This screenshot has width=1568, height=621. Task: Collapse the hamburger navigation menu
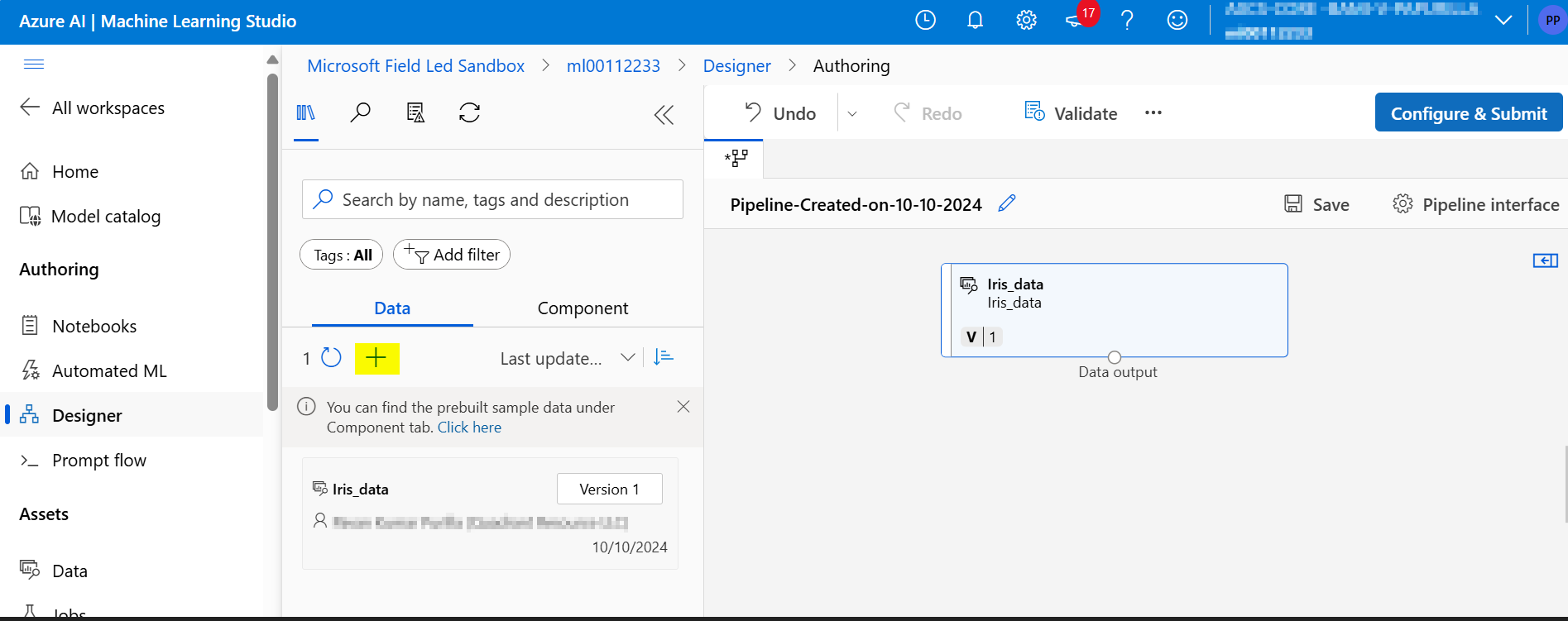(x=34, y=64)
